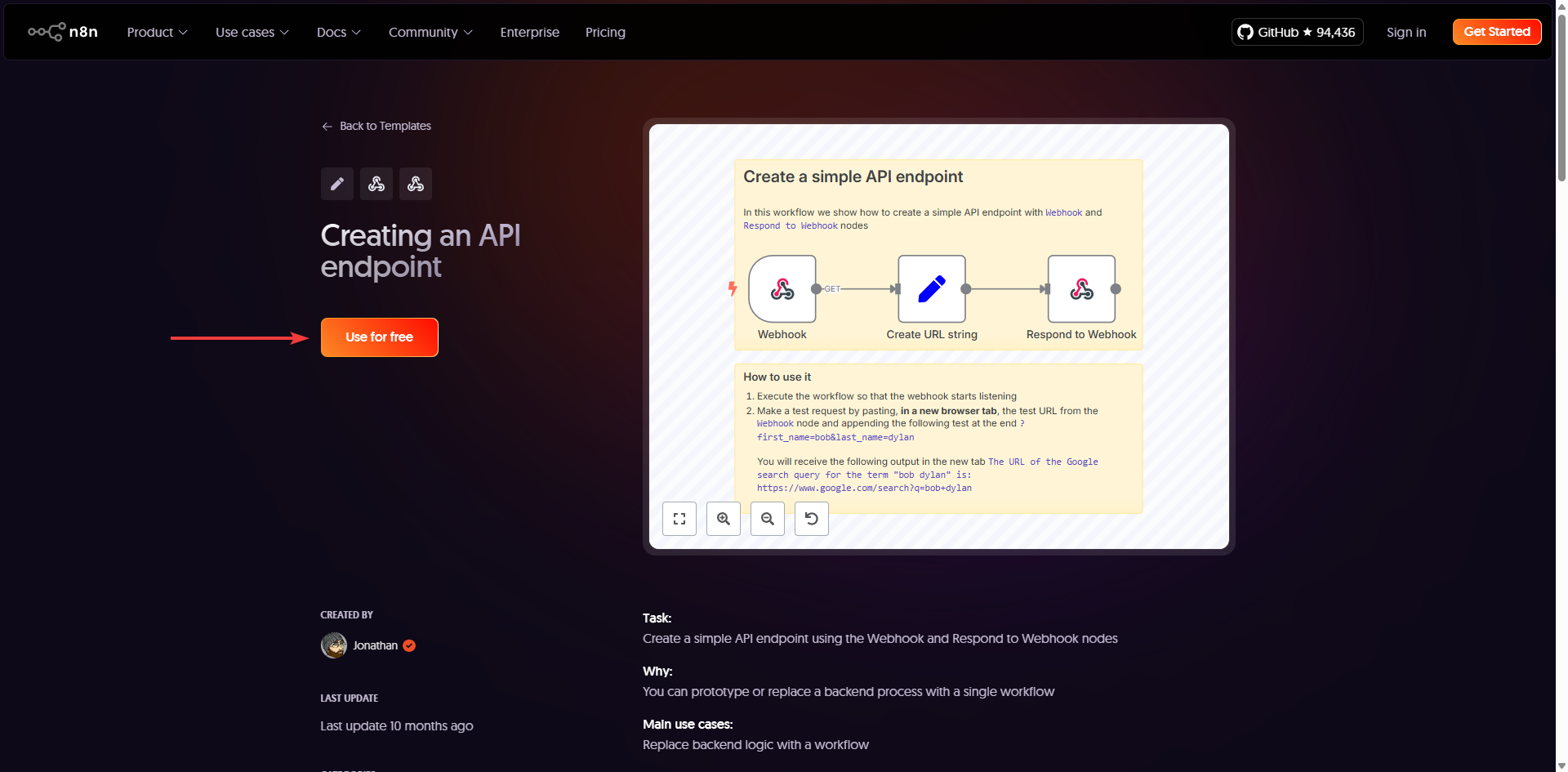
Task: Click the Sign in link
Action: [1406, 32]
